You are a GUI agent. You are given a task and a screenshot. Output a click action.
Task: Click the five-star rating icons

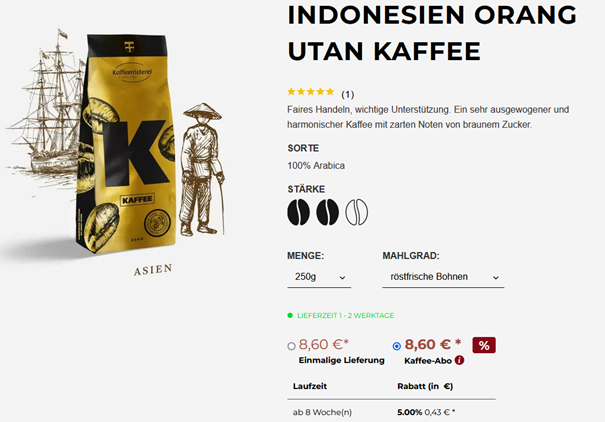coord(311,92)
